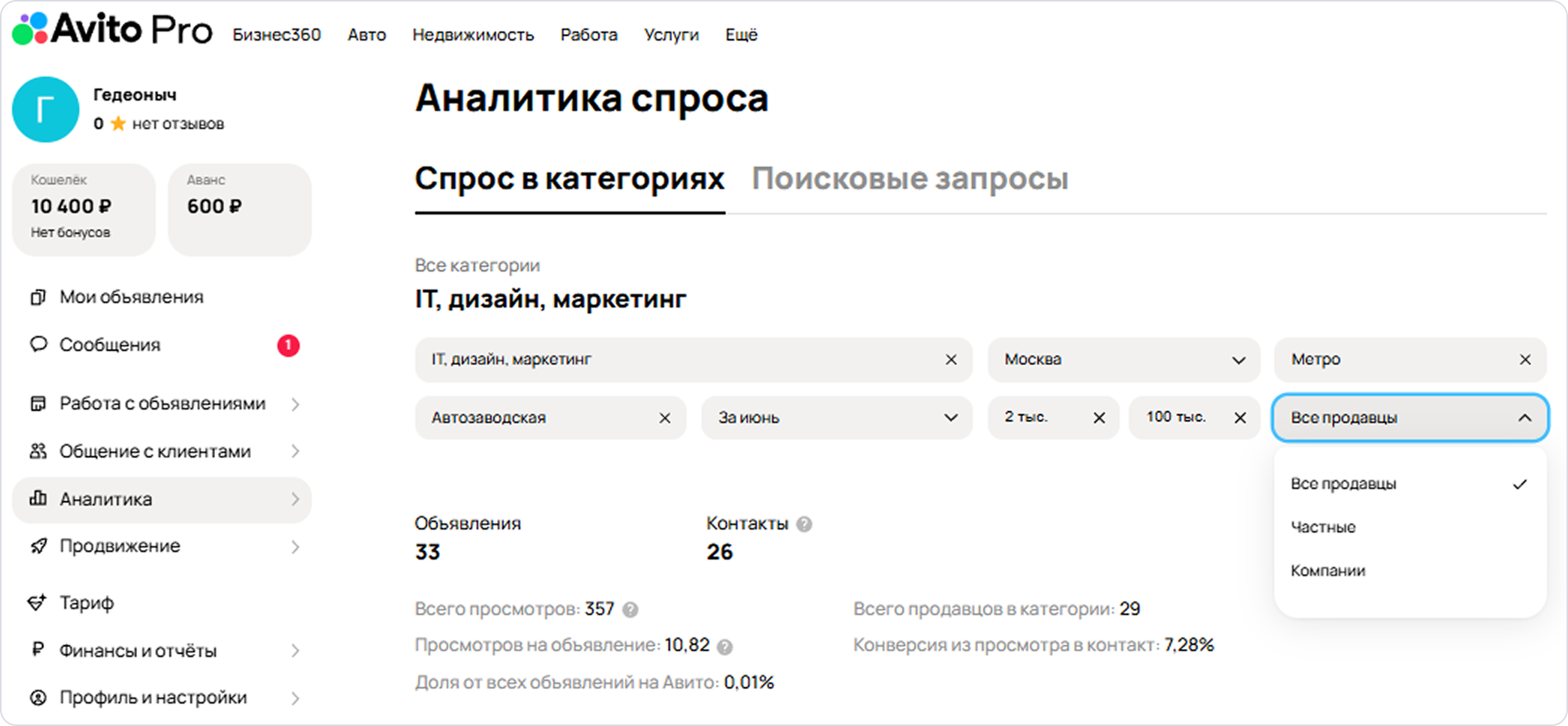The height and width of the screenshot is (726, 1568).
Task: Click the Гедеоныч profile avatar
Action: tap(46, 109)
